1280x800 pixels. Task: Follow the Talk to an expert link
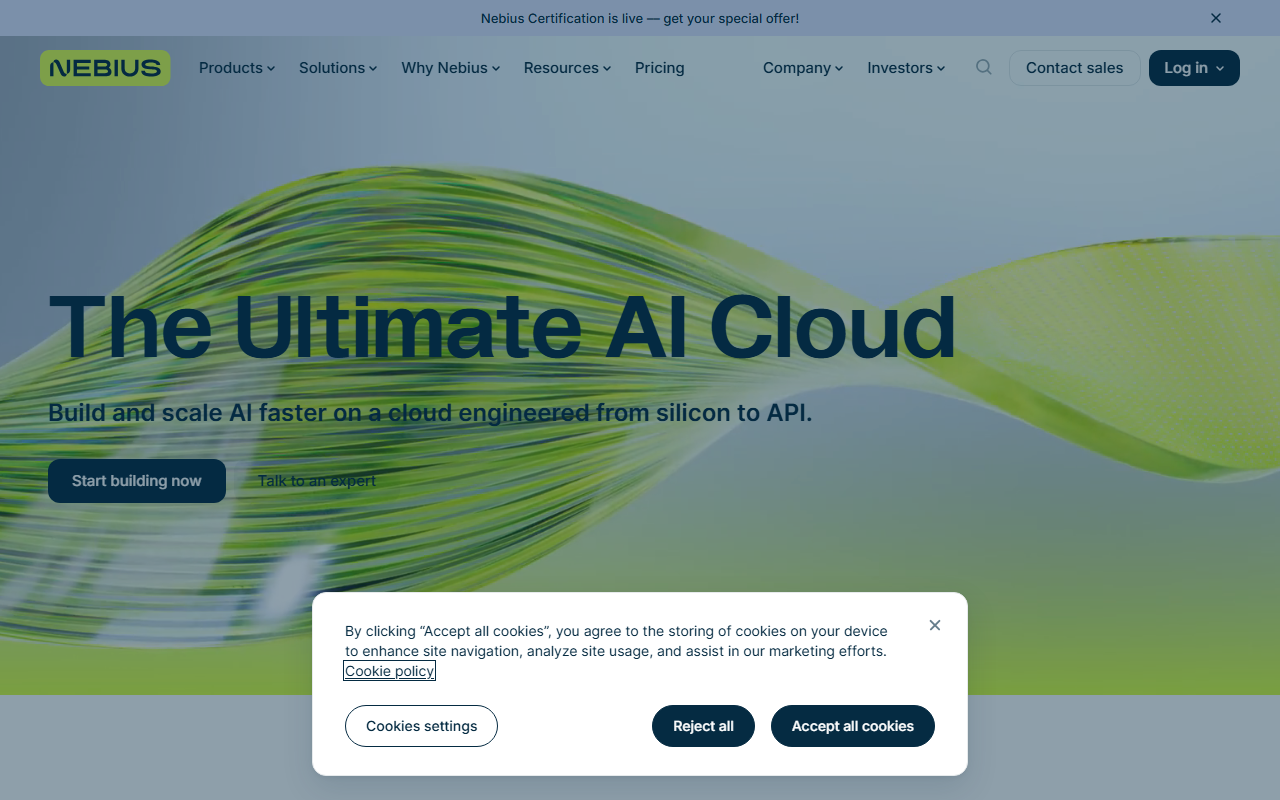(x=317, y=481)
